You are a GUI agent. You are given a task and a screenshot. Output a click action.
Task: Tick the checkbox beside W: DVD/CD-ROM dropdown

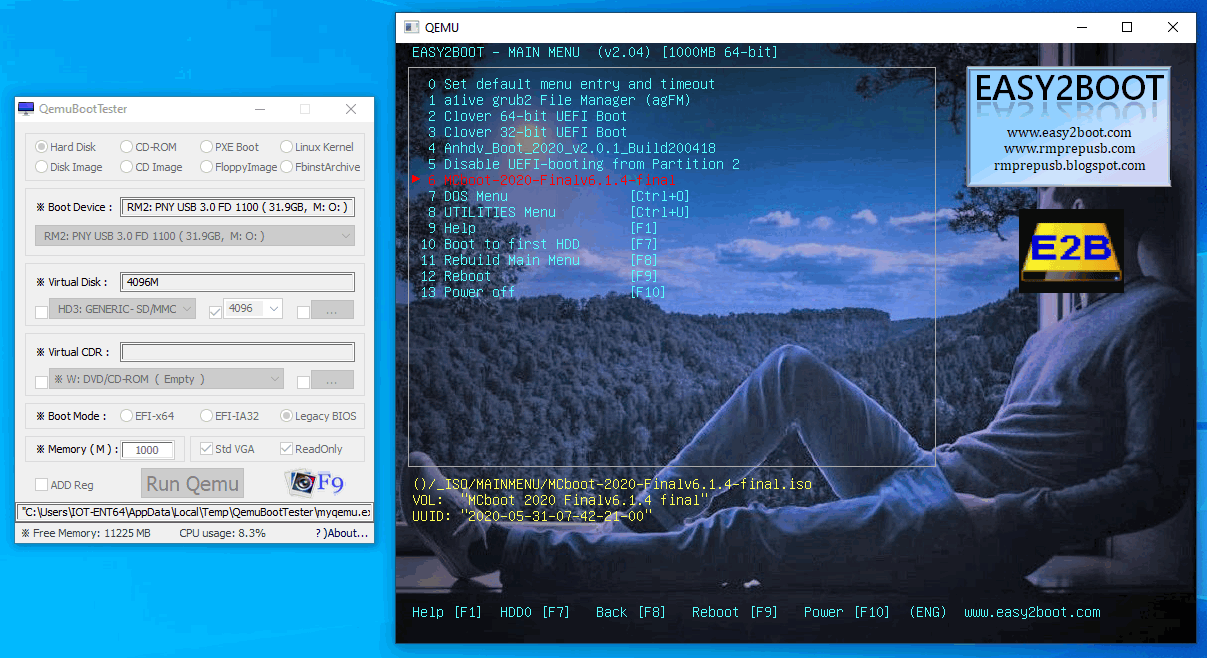(41, 382)
